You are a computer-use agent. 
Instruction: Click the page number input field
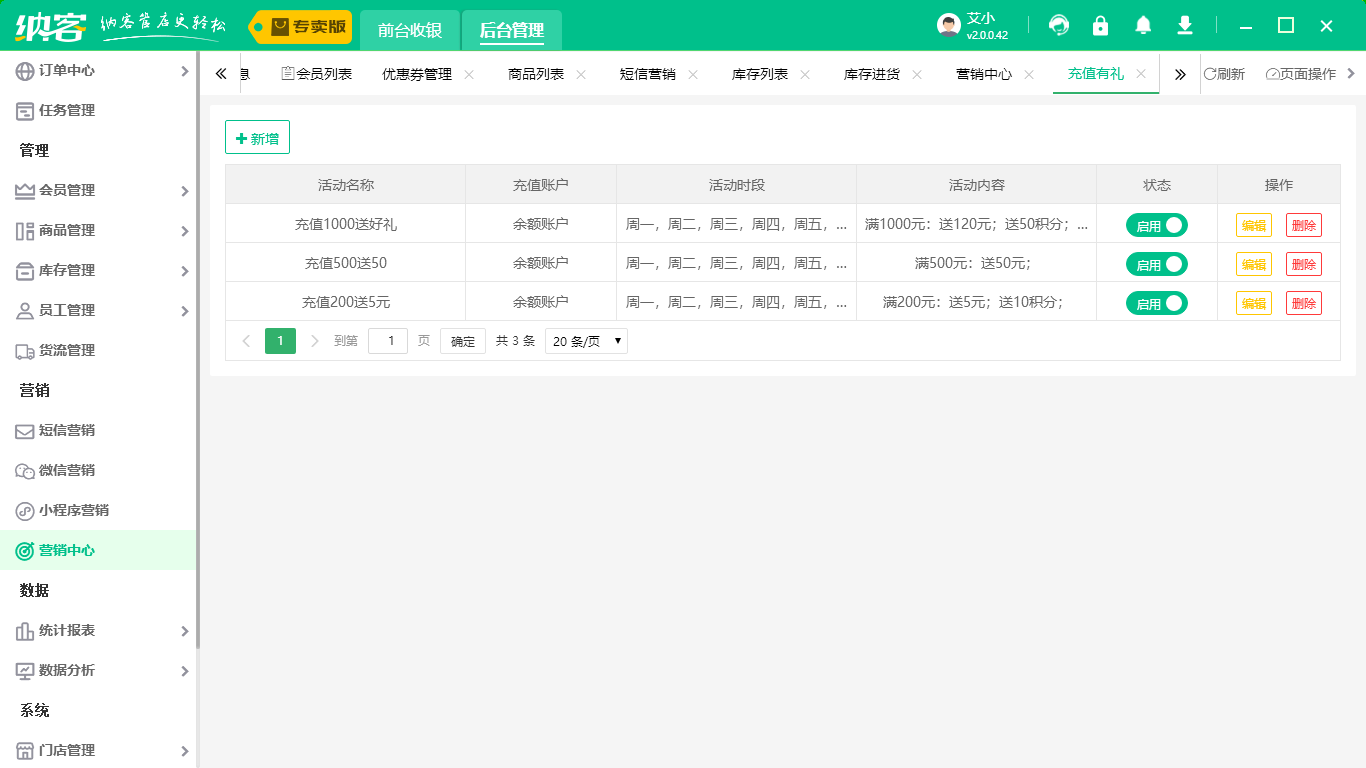pyautogui.click(x=388, y=341)
